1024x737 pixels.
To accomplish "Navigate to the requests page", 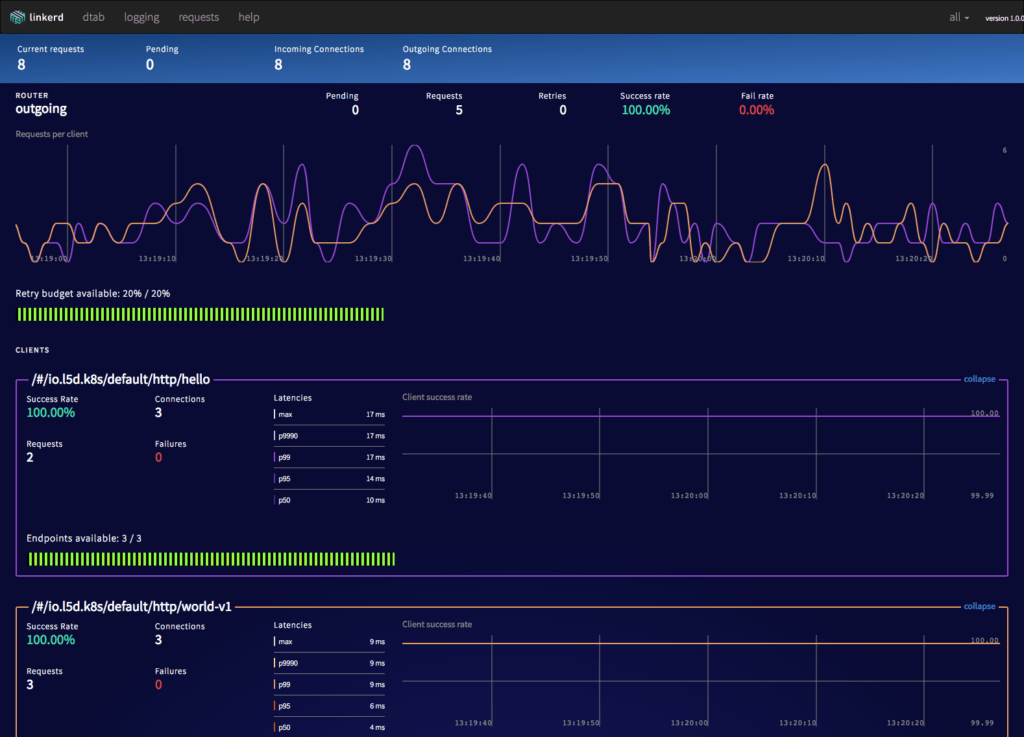I will coord(198,17).
